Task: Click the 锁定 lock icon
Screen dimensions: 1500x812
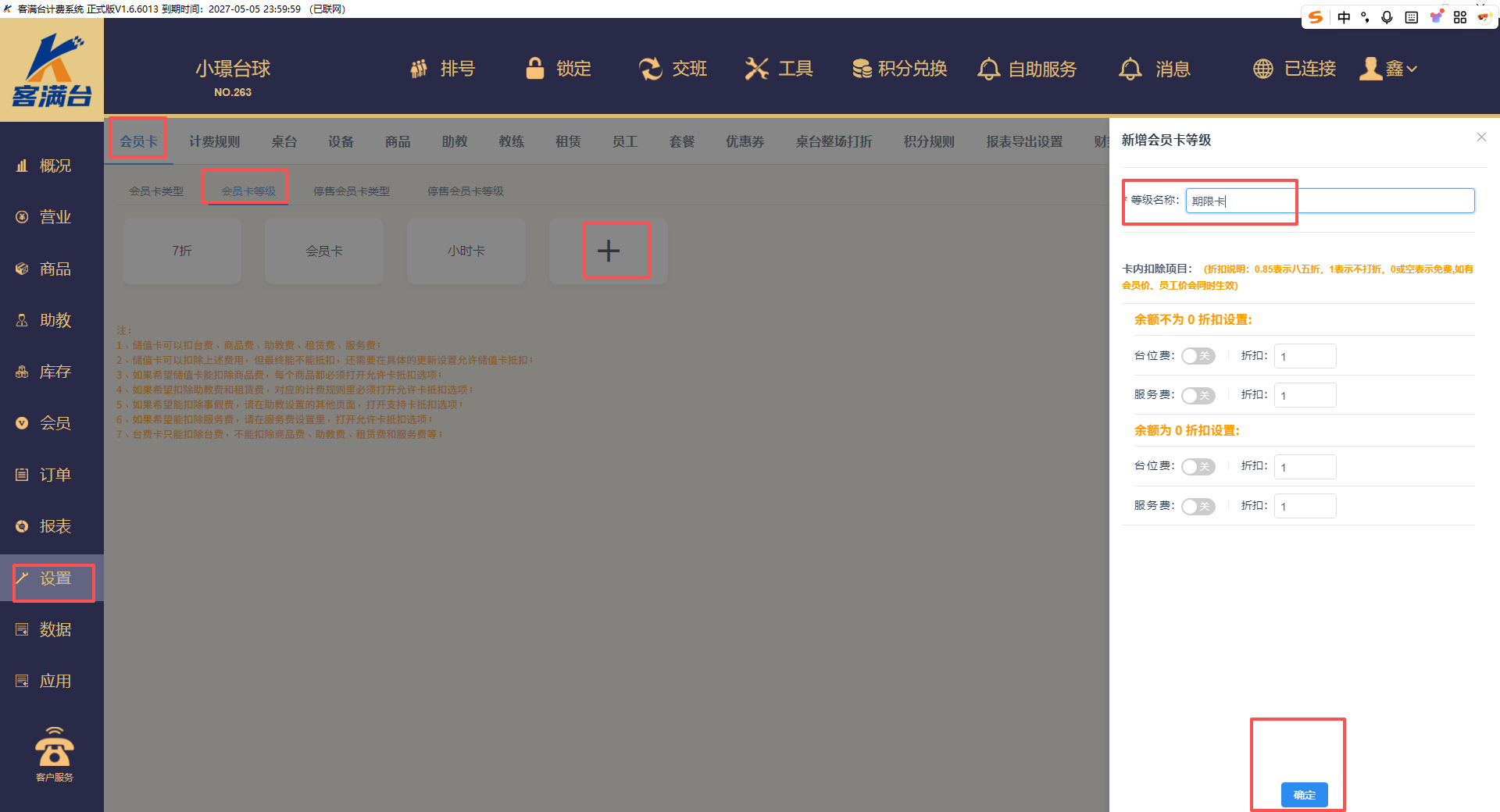Action: [535, 69]
